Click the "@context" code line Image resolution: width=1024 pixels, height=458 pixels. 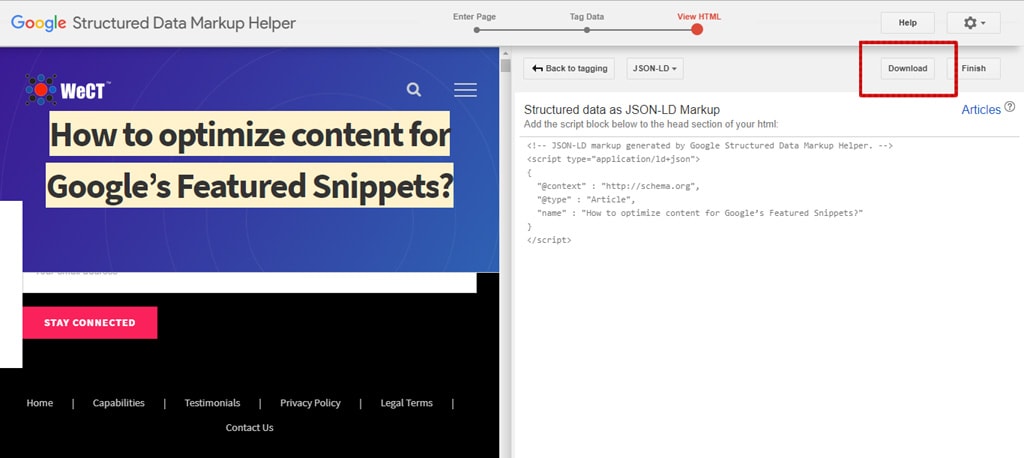618,186
